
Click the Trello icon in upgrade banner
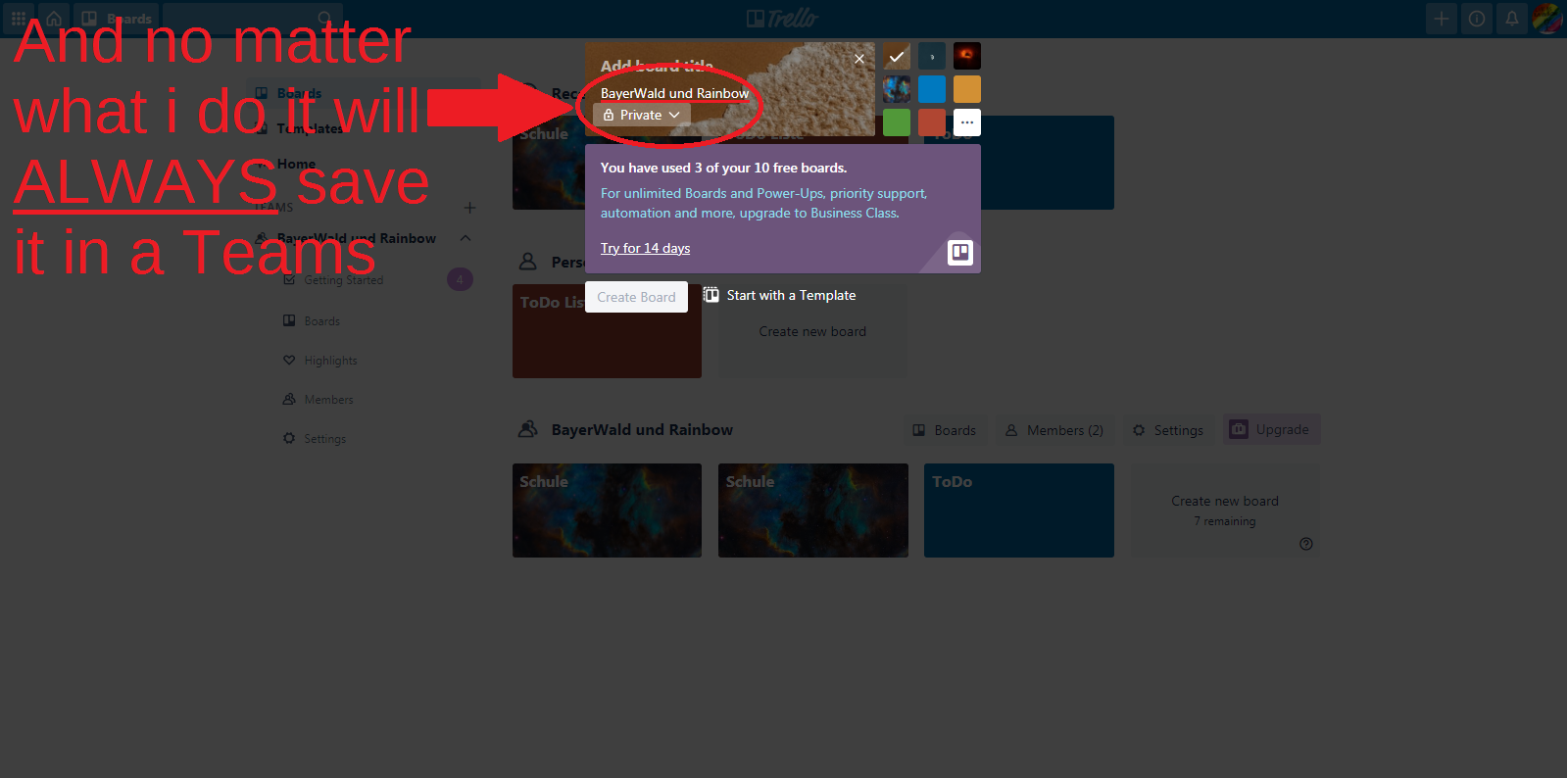pyautogui.click(x=960, y=253)
